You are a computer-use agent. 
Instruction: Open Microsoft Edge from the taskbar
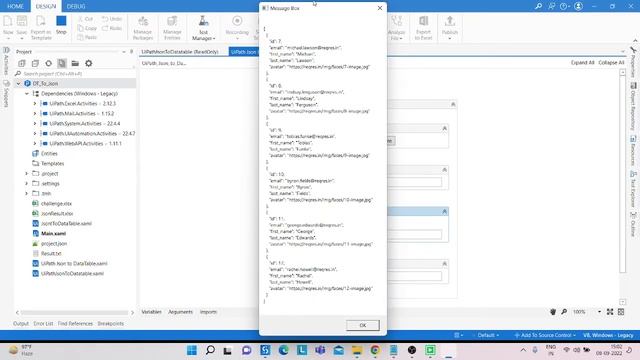[x=283, y=350]
